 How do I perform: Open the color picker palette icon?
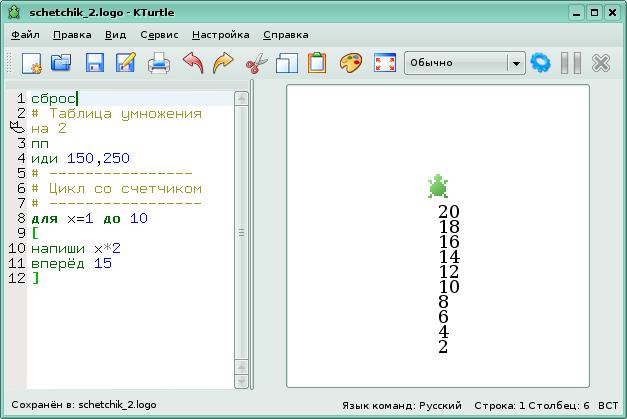349,63
